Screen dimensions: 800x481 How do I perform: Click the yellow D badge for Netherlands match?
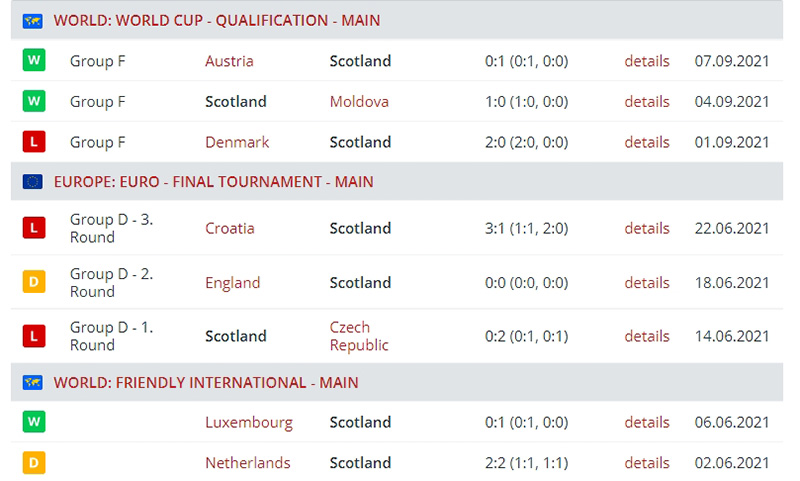(34, 463)
